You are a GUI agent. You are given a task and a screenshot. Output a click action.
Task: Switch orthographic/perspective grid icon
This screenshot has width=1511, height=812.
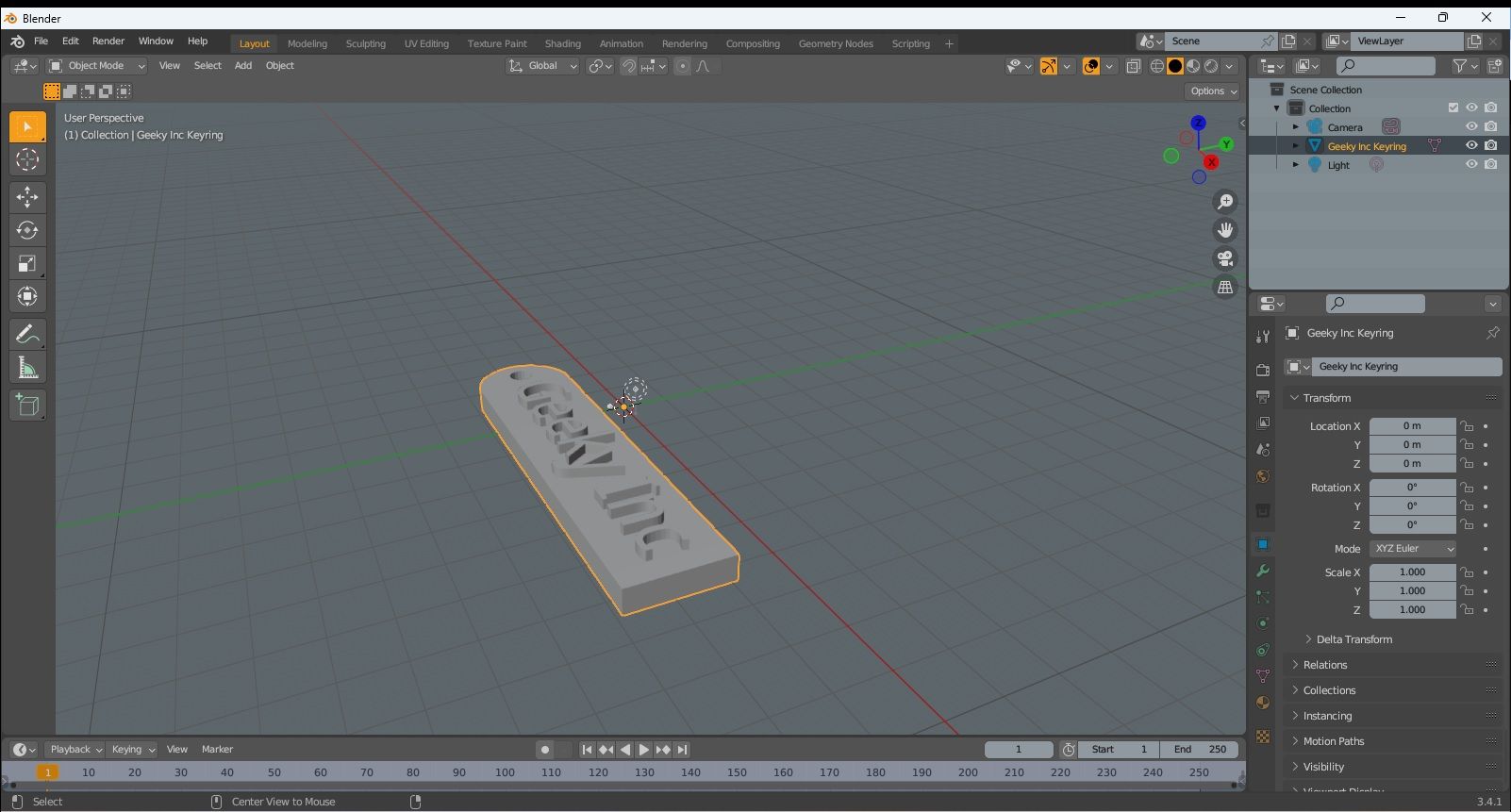pos(1225,287)
